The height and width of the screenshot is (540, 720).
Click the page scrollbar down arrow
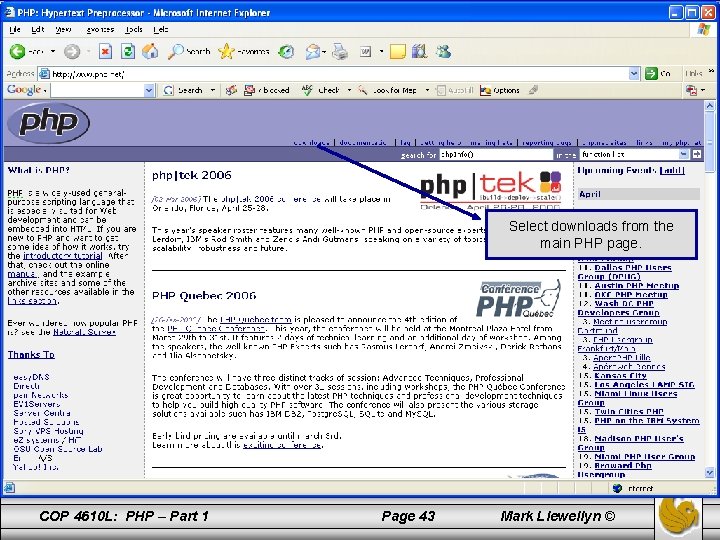coord(709,472)
